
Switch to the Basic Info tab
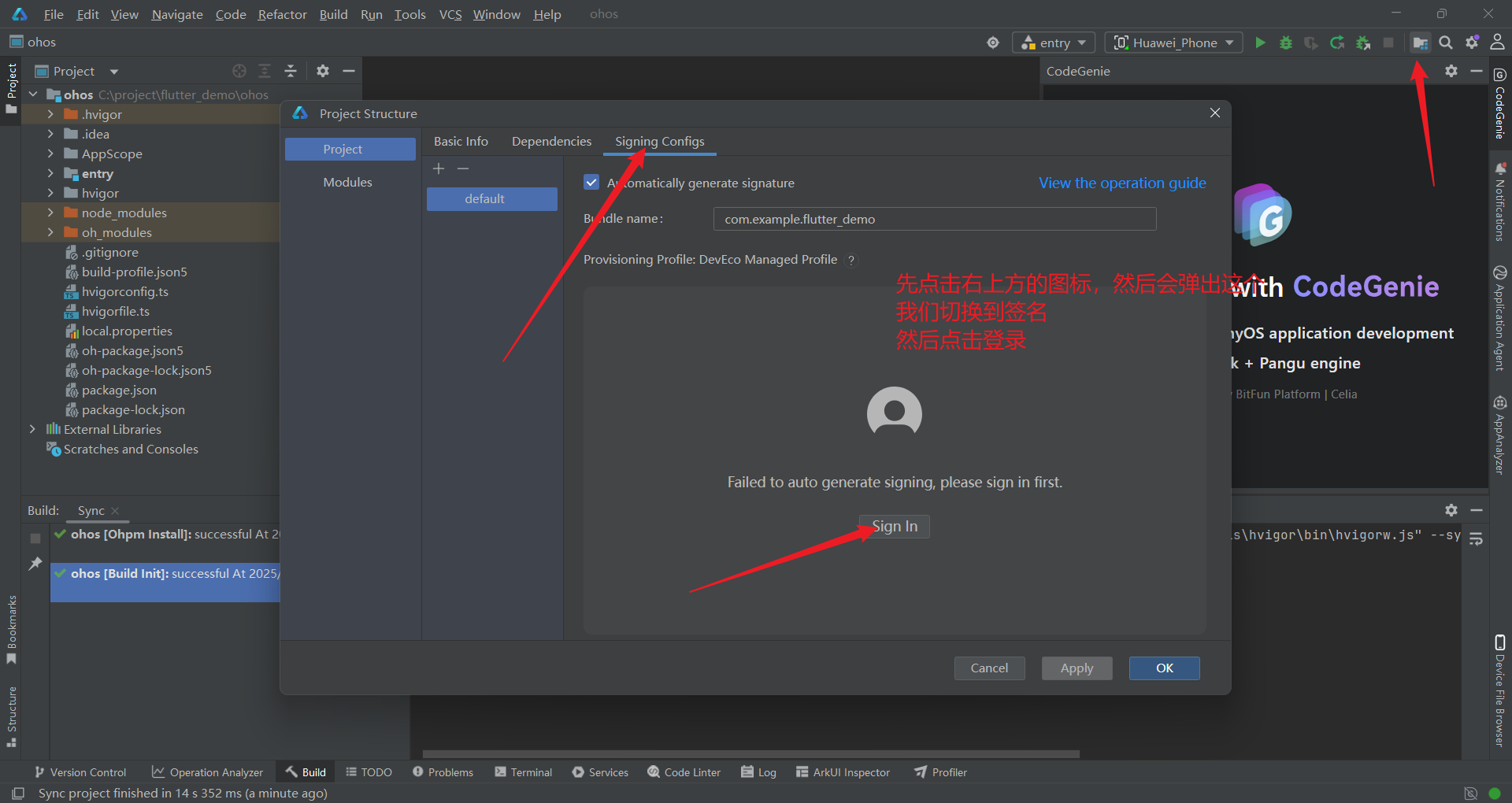[x=461, y=141]
